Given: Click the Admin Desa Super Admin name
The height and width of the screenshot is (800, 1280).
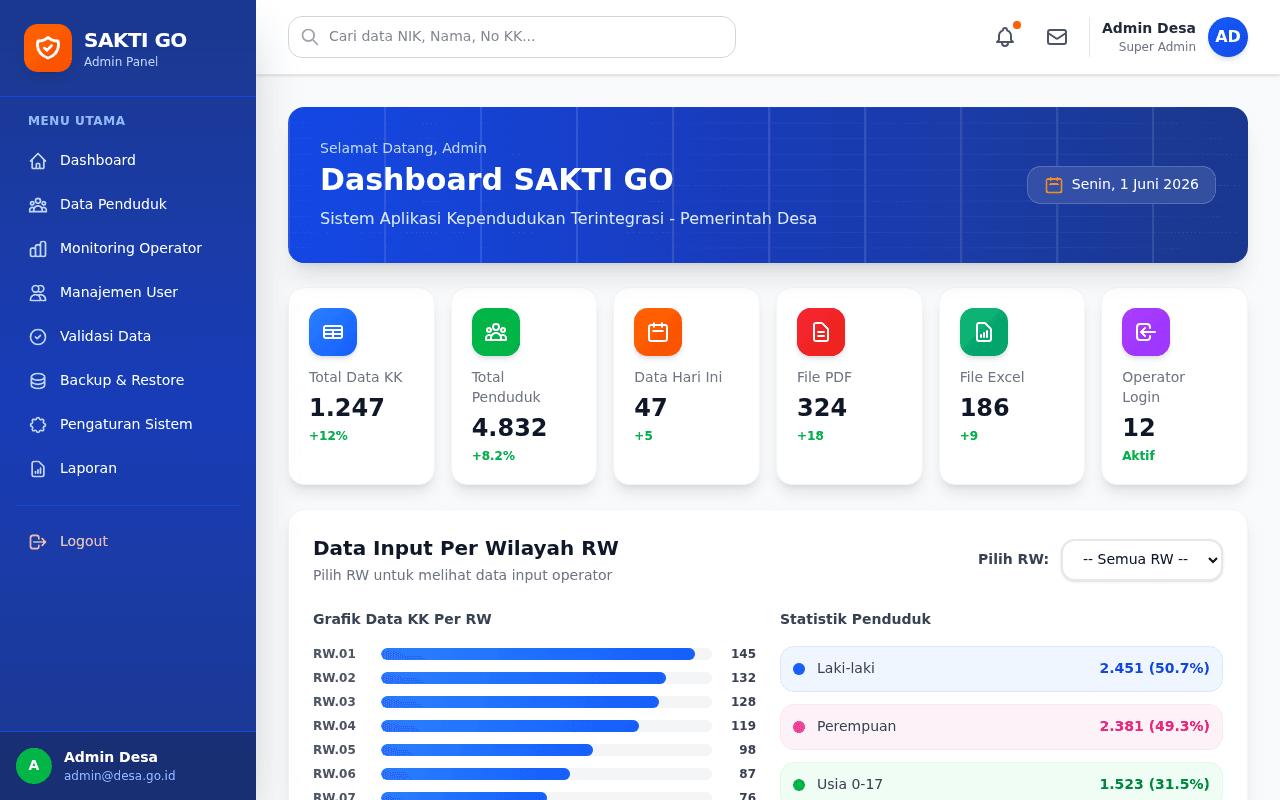Looking at the screenshot, I should point(1149,37).
